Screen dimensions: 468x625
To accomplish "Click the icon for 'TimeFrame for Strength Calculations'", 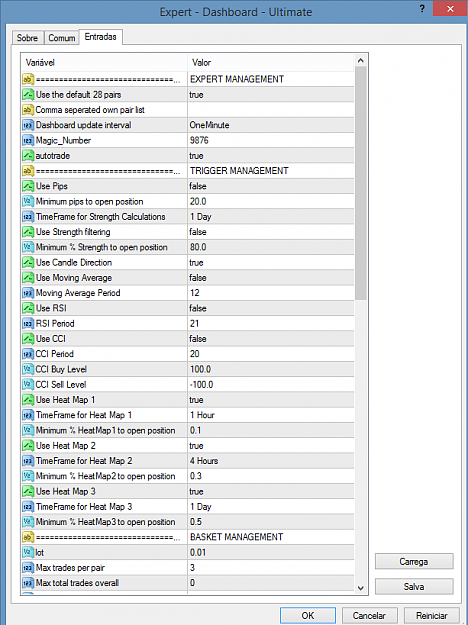I will coord(28,217).
